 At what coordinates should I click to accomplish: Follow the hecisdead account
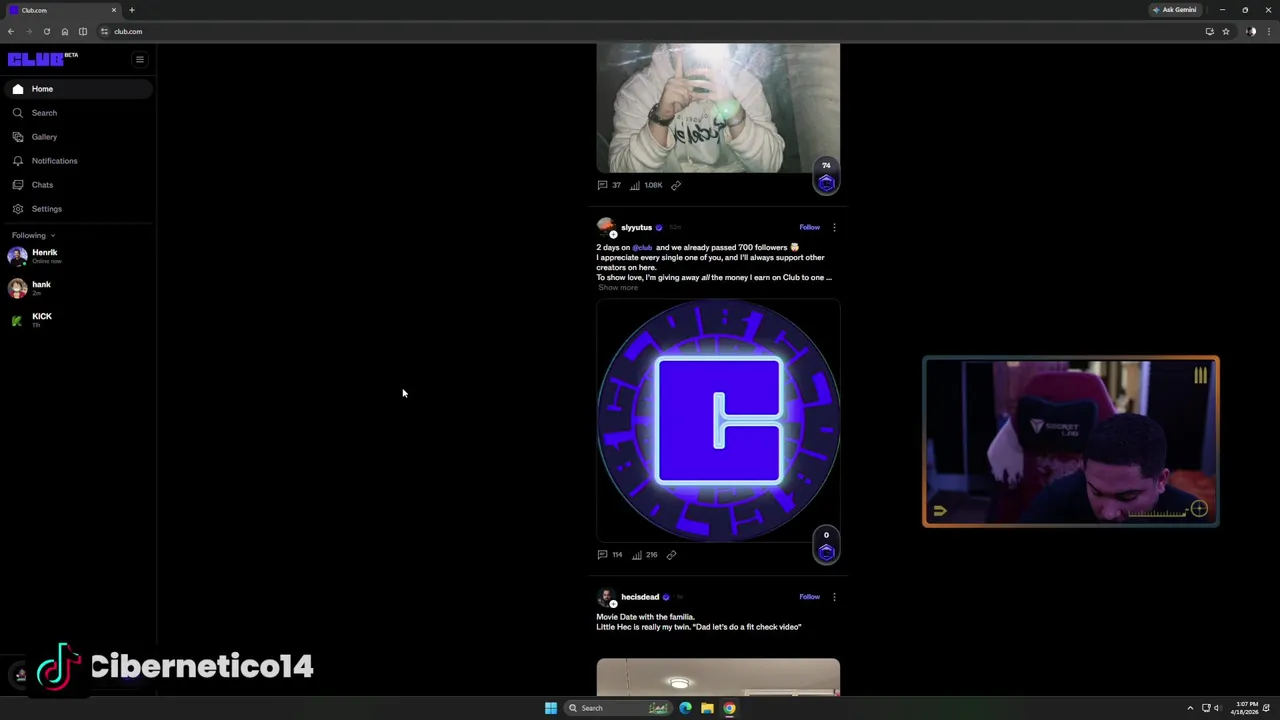point(809,597)
